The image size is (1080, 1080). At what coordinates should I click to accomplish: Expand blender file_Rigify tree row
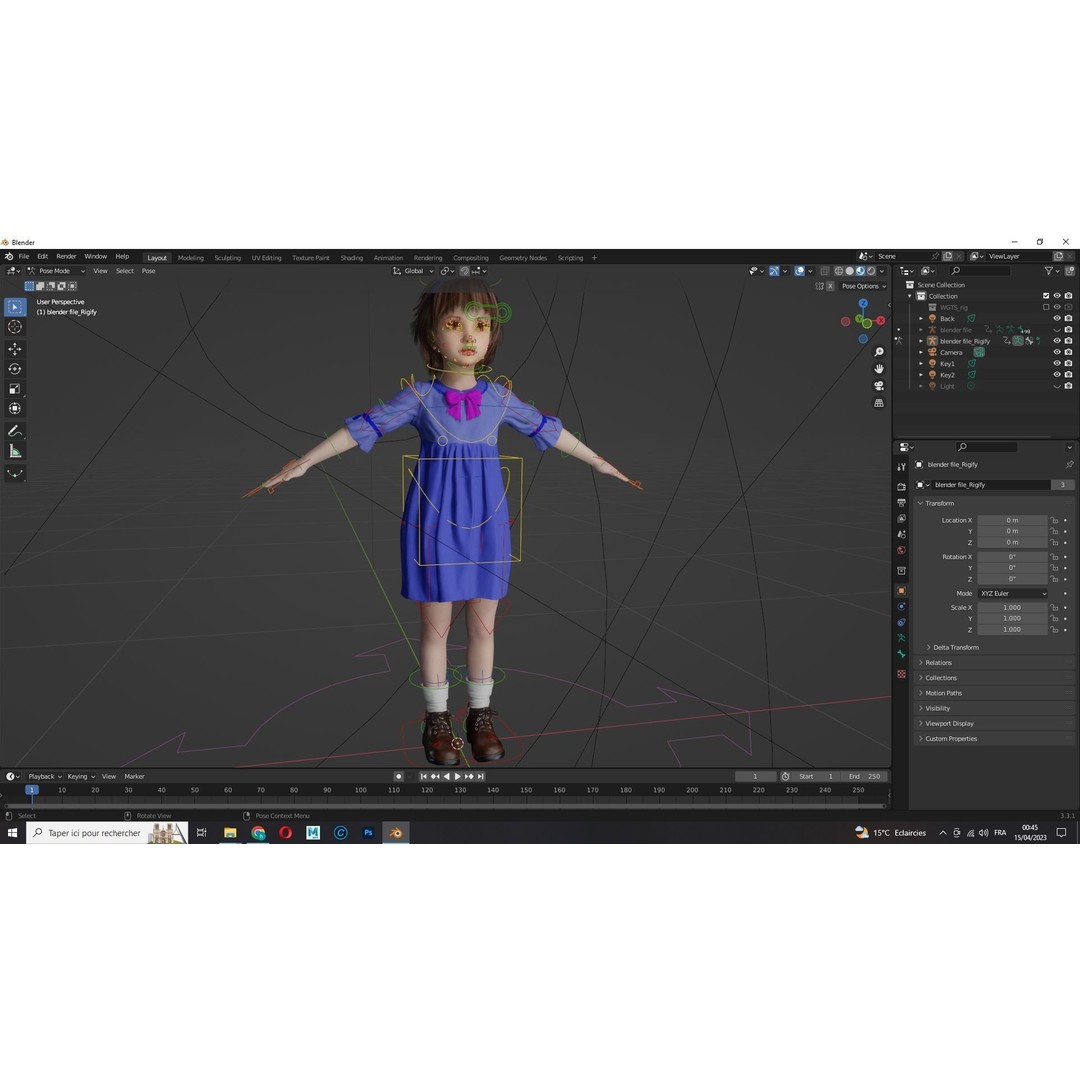click(921, 341)
